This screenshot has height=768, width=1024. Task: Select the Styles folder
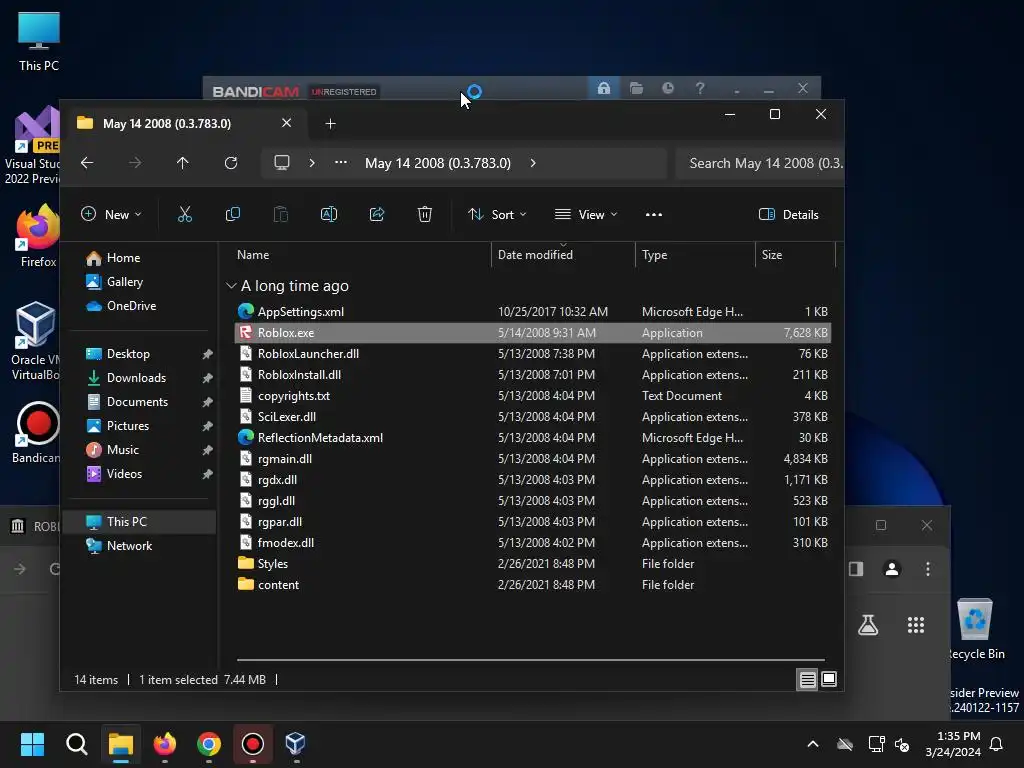[x=532, y=564]
